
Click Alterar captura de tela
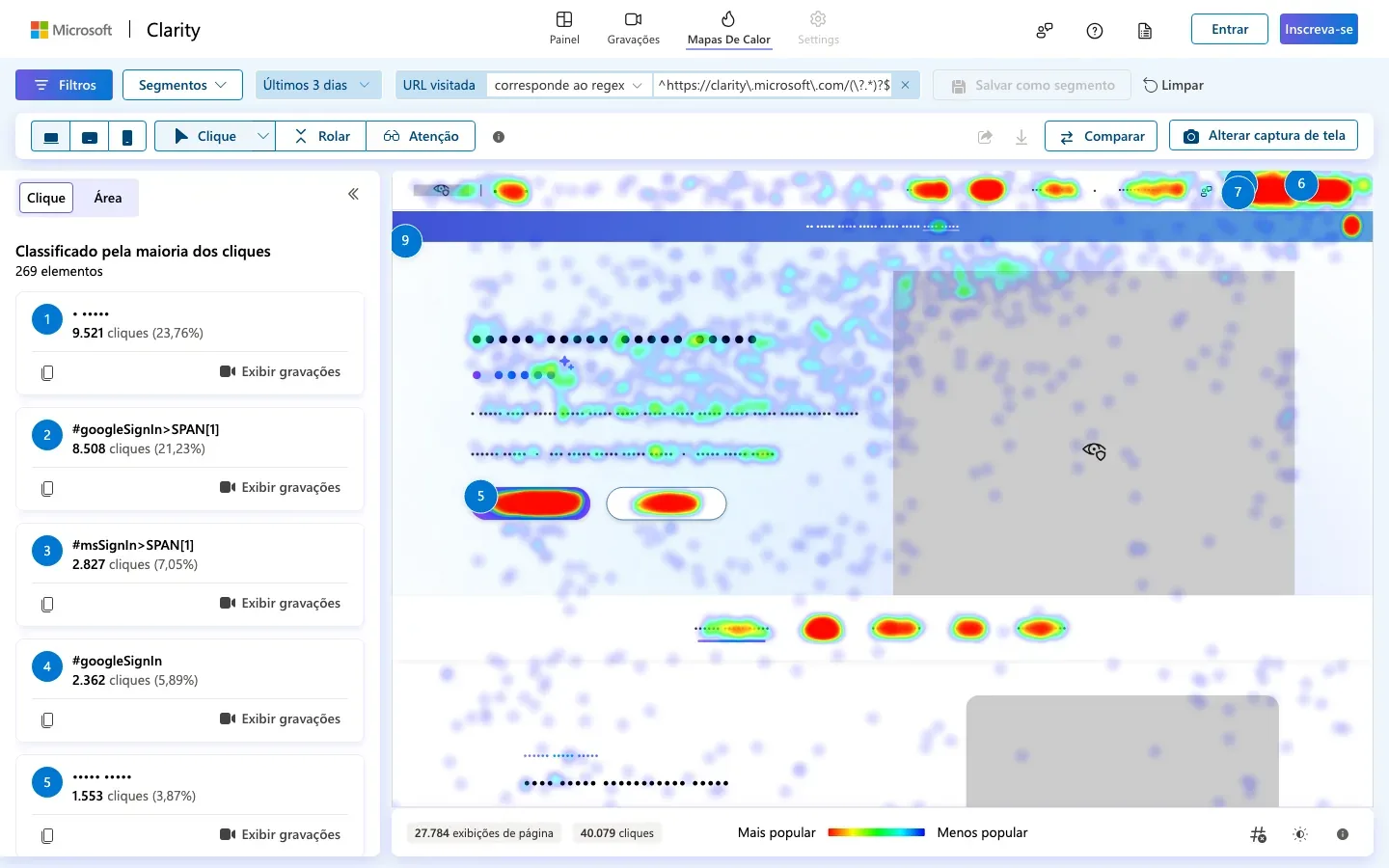pos(1264,136)
